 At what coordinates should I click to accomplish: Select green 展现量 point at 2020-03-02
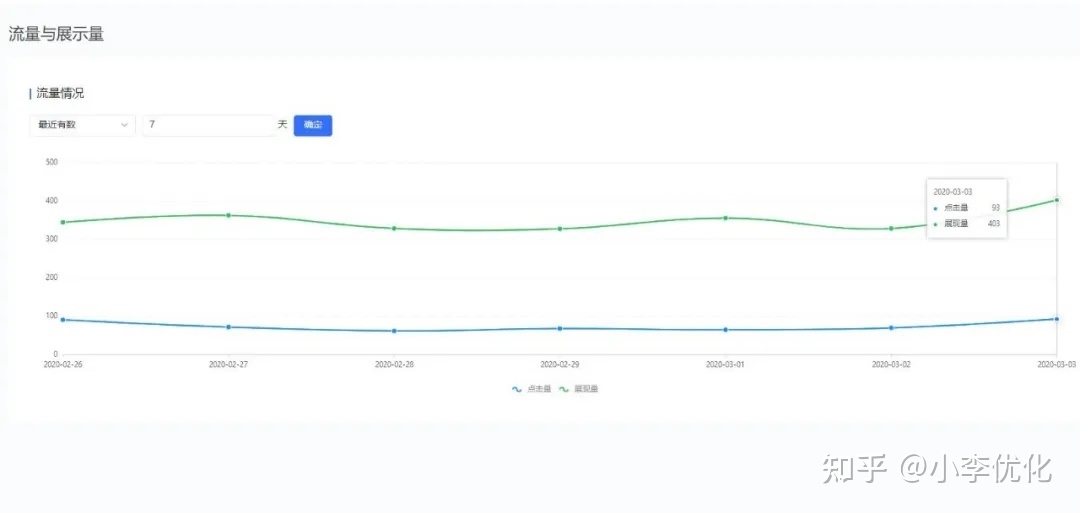pos(891,228)
